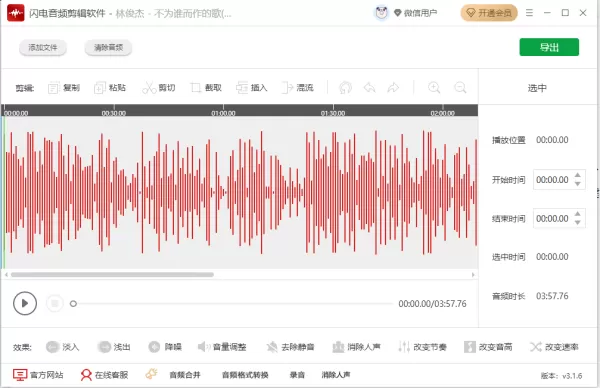Click the app logo icon in title bar
600x388 pixels.
click(x=16, y=13)
